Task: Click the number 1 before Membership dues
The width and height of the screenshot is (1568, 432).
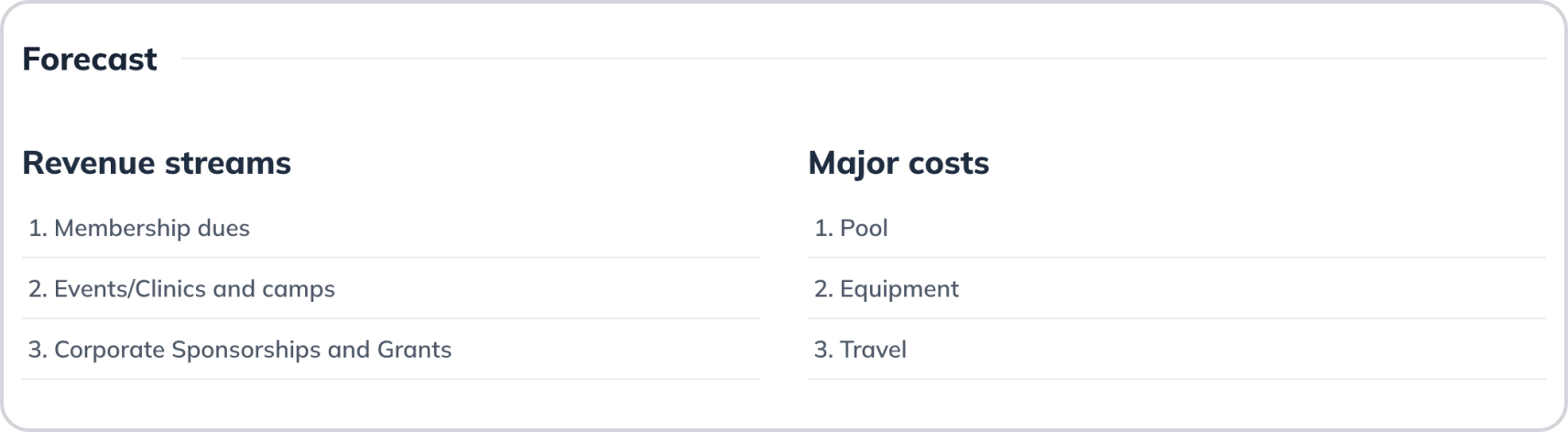Action: tap(35, 228)
